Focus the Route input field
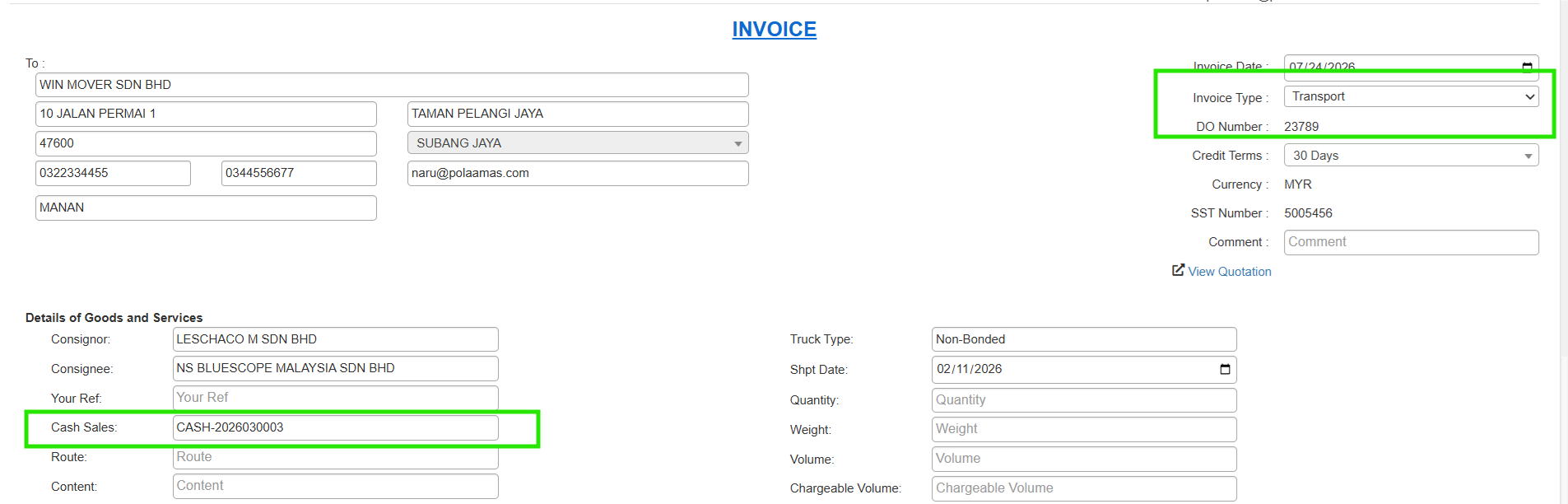 pyautogui.click(x=335, y=457)
